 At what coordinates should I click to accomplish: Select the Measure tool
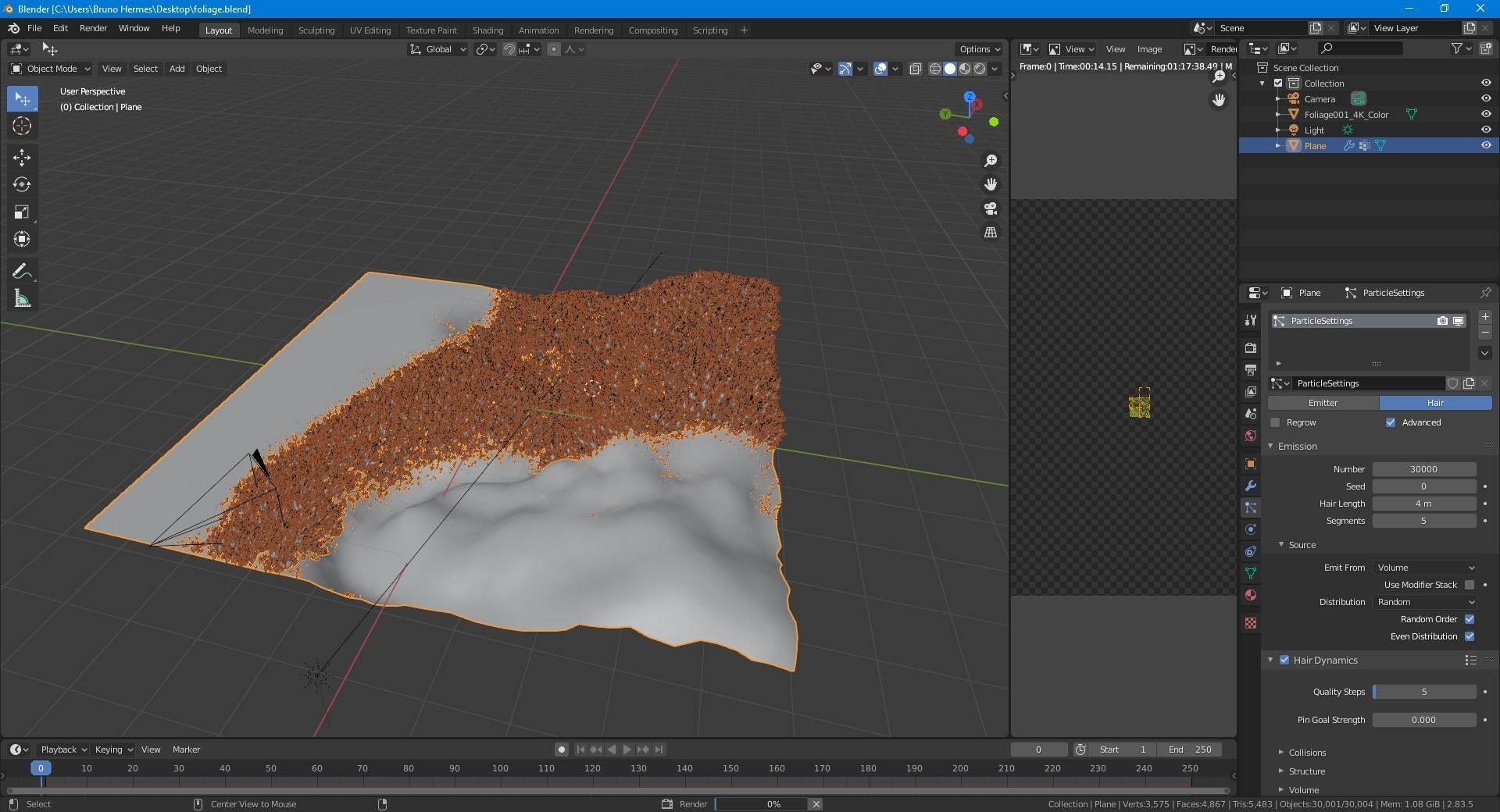tap(22, 298)
